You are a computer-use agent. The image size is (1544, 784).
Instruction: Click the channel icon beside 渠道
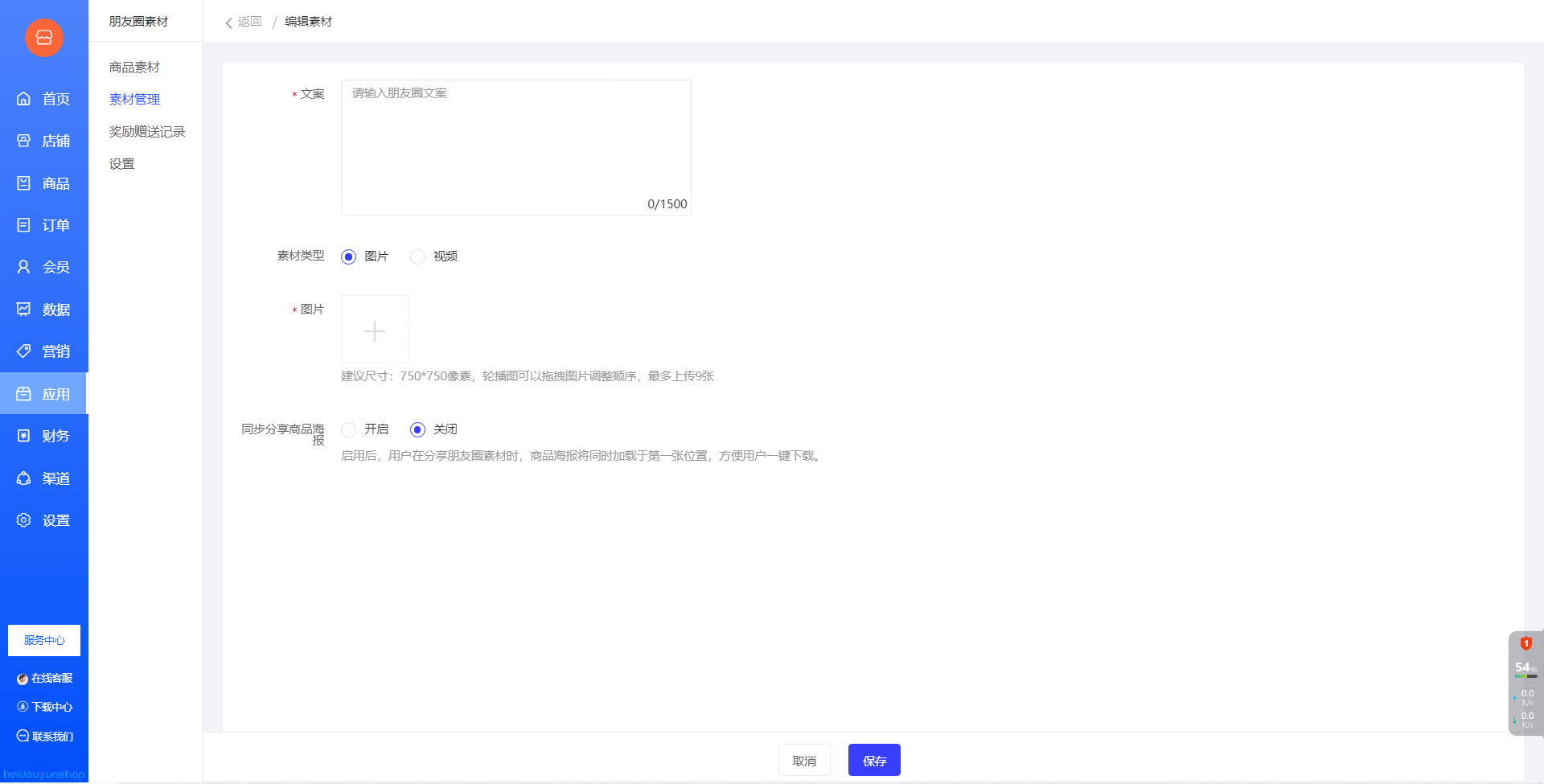tap(24, 478)
